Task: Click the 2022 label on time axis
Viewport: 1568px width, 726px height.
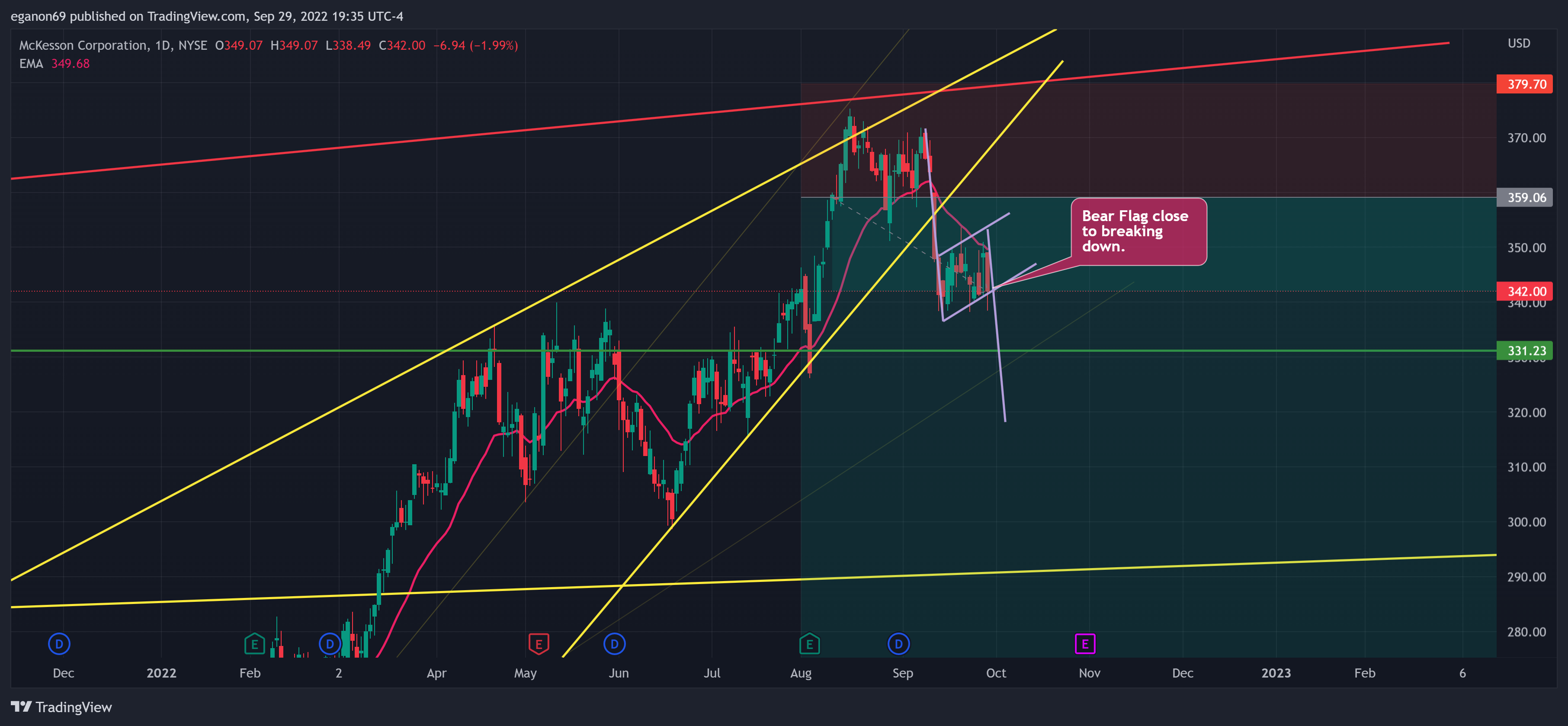Action: click(x=161, y=673)
